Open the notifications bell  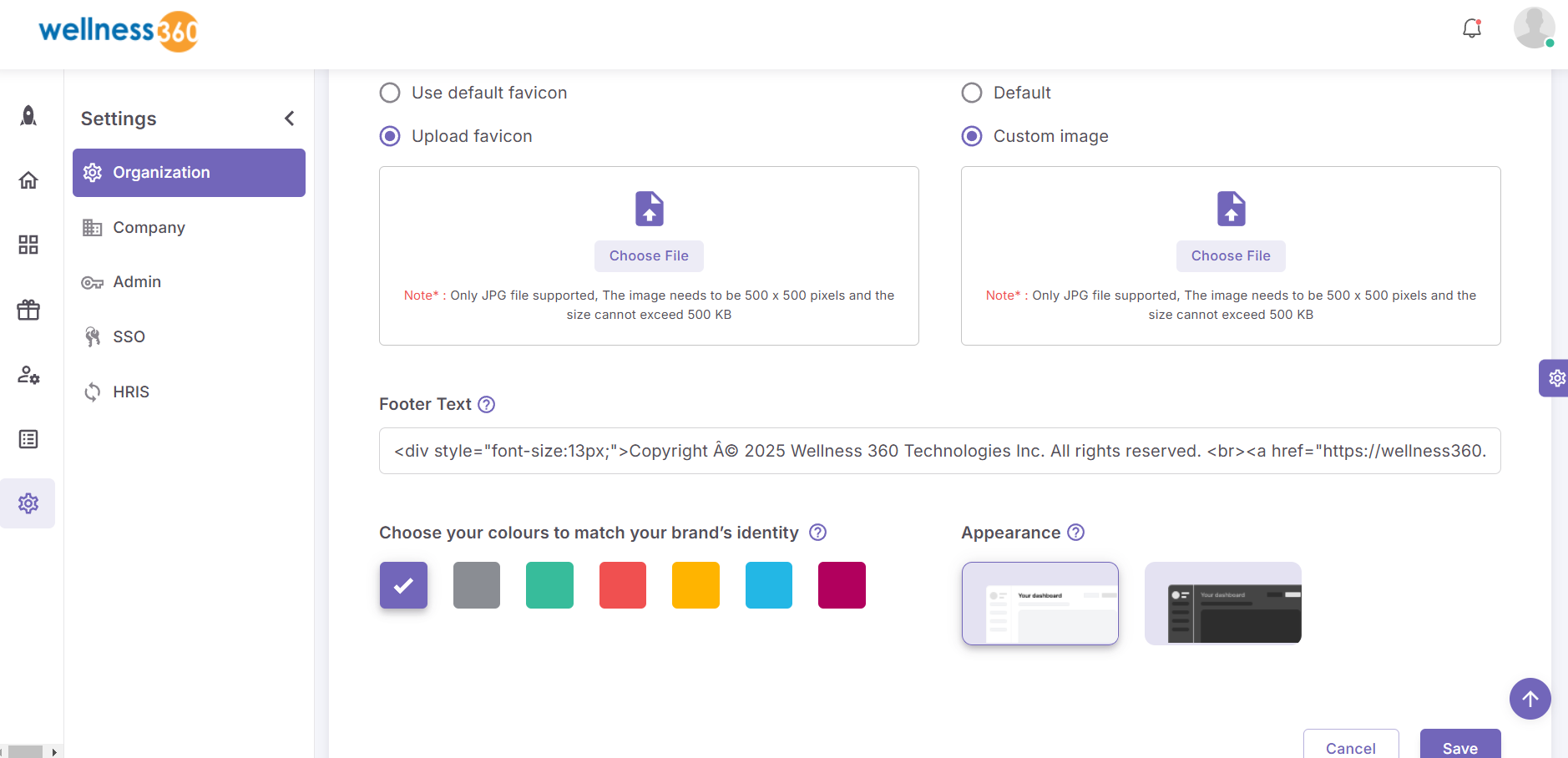tap(1472, 28)
